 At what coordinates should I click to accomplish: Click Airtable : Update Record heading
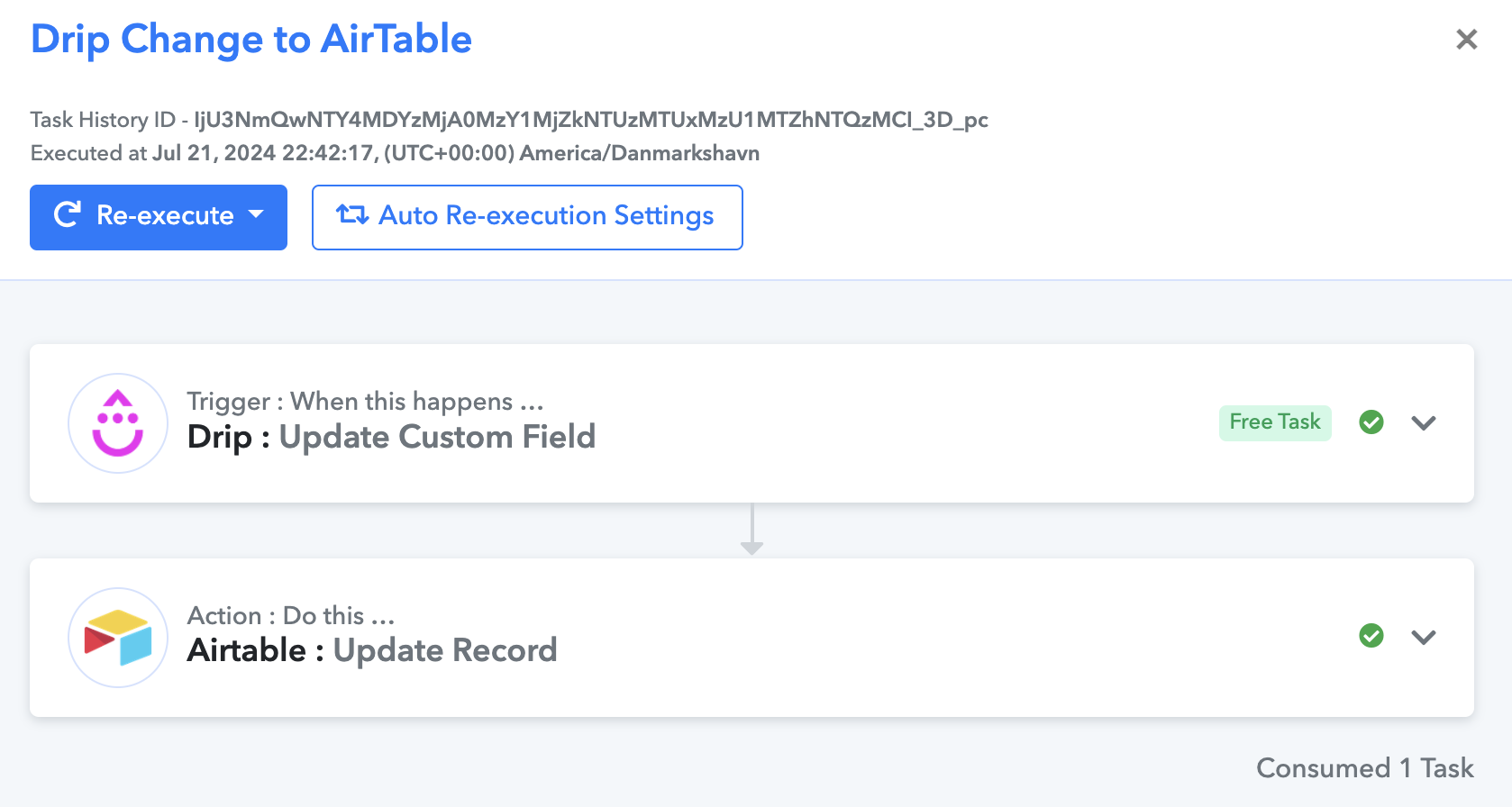coord(372,650)
